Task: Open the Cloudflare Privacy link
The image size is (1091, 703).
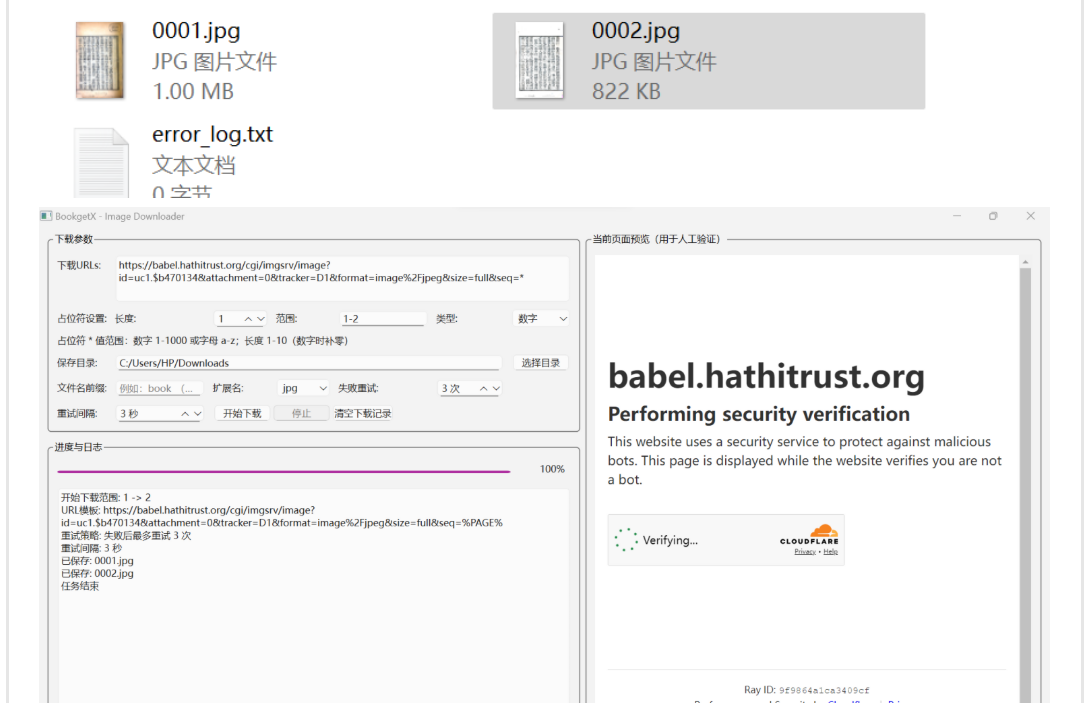Action: [x=805, y=552]
